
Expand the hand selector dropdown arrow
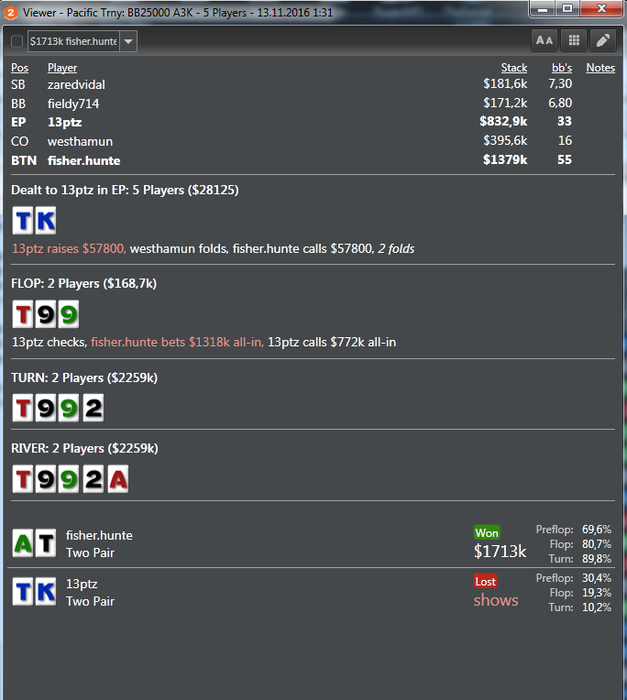[x=128, y=42]
